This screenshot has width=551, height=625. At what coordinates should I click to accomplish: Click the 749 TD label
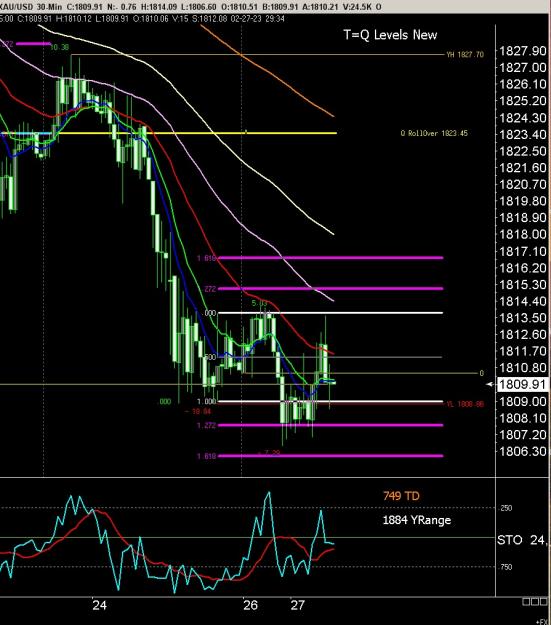(401, 496)
